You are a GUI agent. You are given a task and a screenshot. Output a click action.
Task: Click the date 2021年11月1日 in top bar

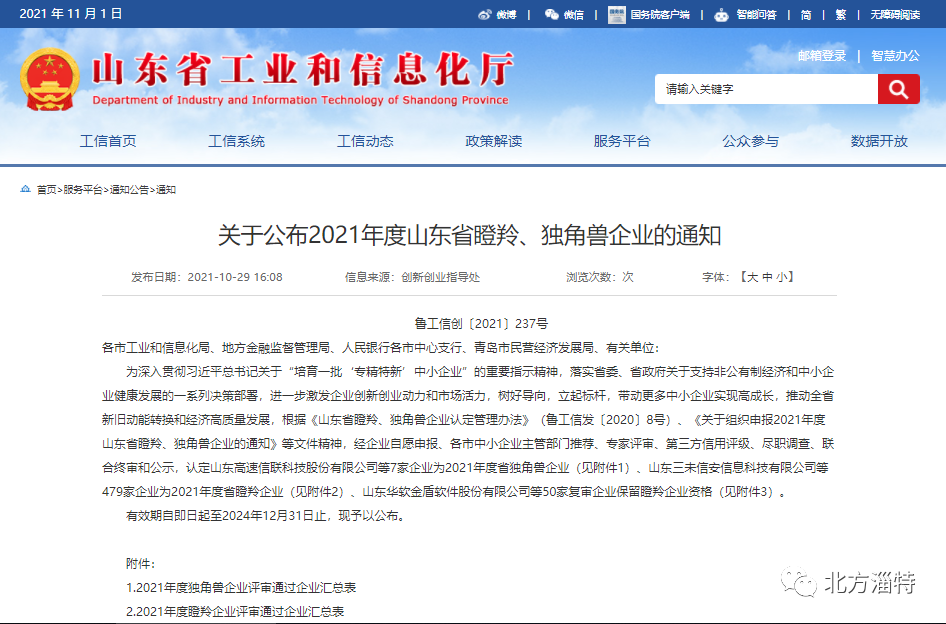pyautogui.click(x=71, y=14)
